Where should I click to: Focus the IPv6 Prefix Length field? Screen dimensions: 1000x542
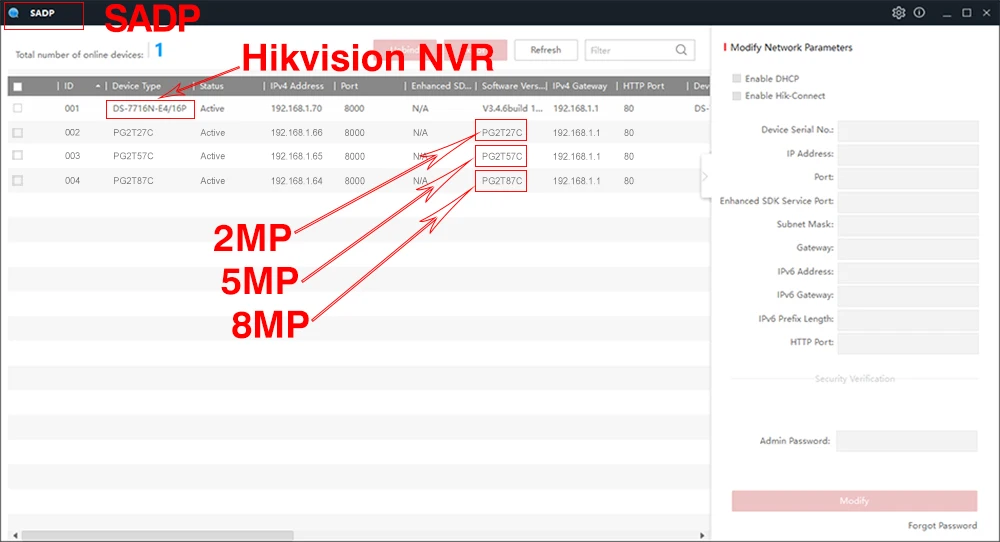coord(908,319)
